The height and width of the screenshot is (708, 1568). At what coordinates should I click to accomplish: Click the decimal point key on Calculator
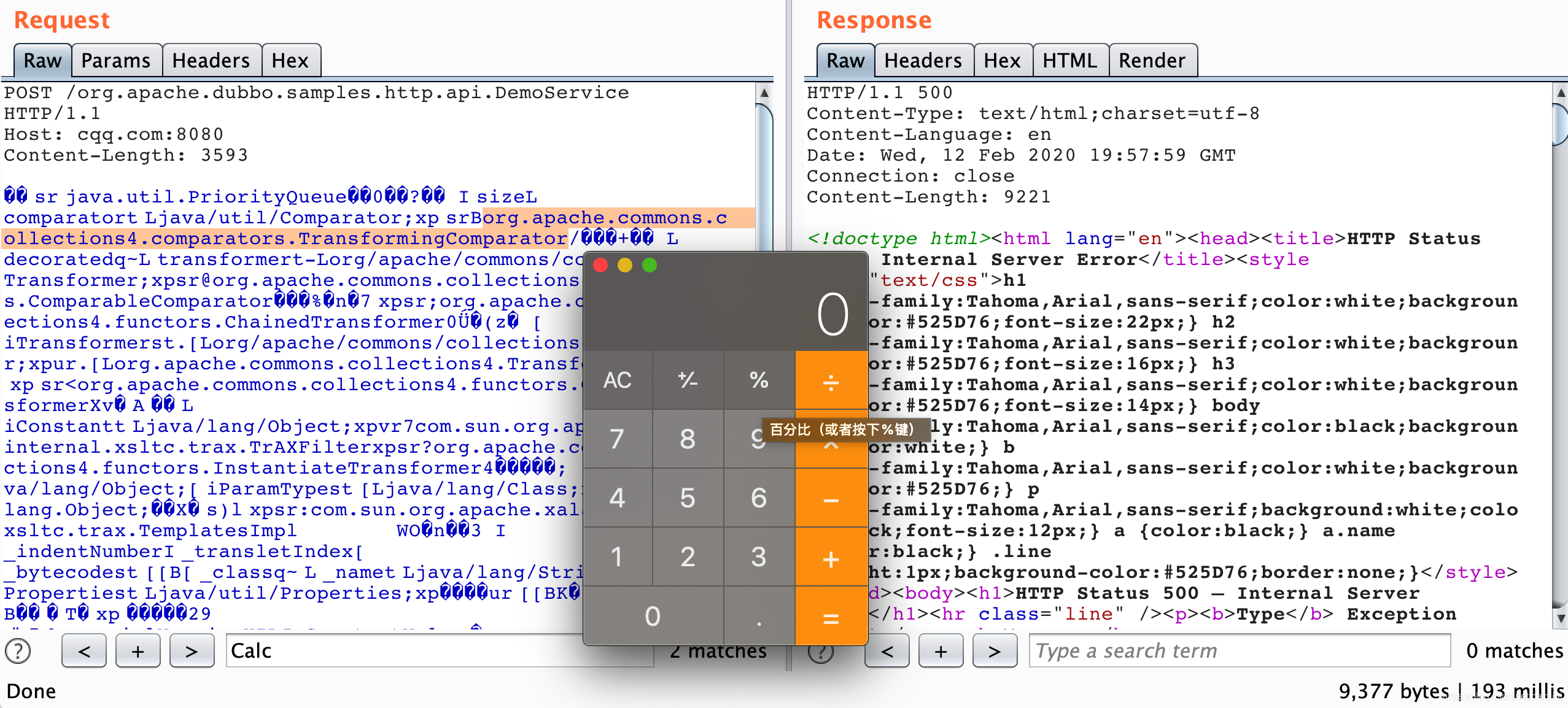(759, 615)
